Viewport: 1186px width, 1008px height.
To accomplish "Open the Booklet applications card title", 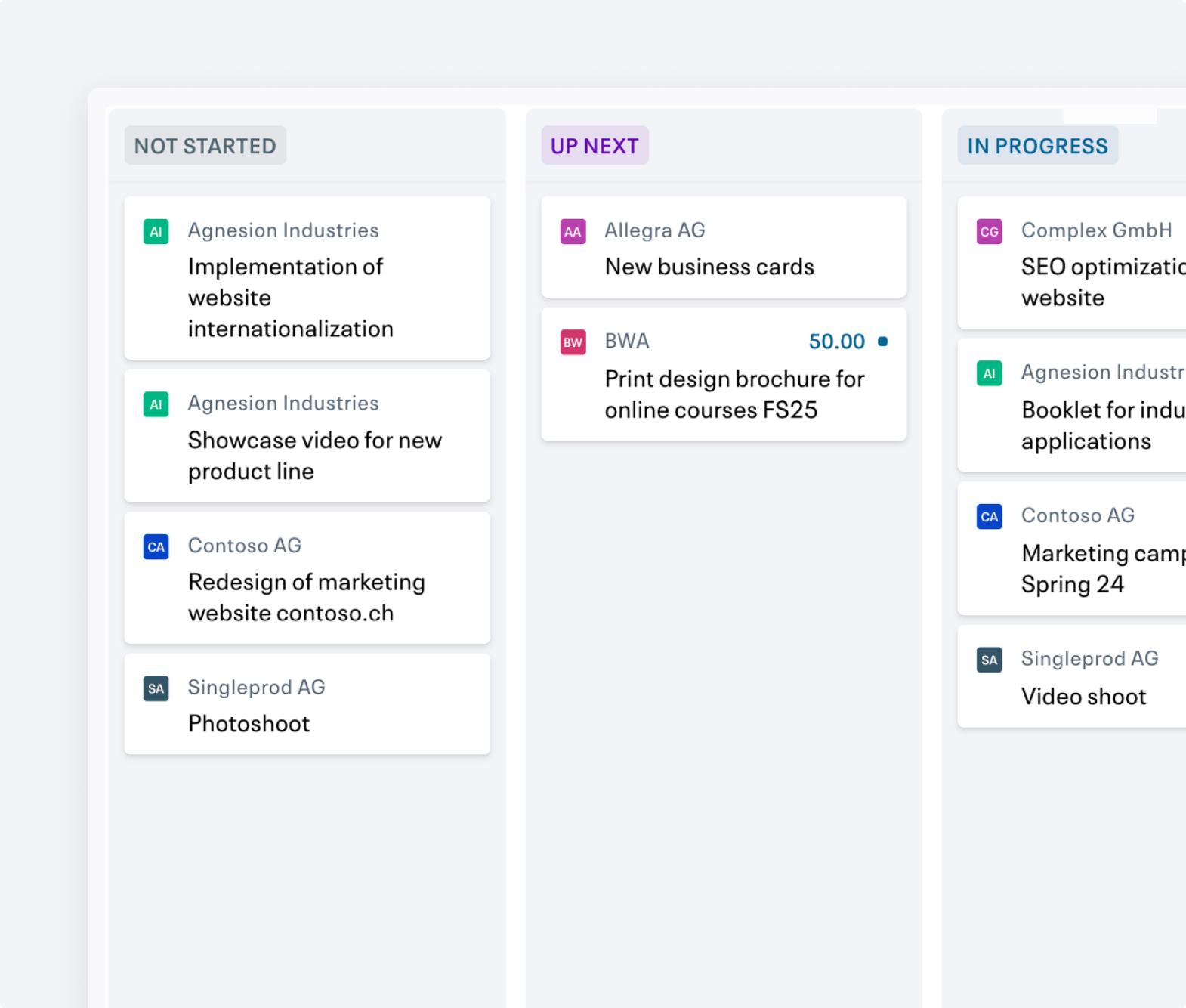I will click(x=1103, y=425).
